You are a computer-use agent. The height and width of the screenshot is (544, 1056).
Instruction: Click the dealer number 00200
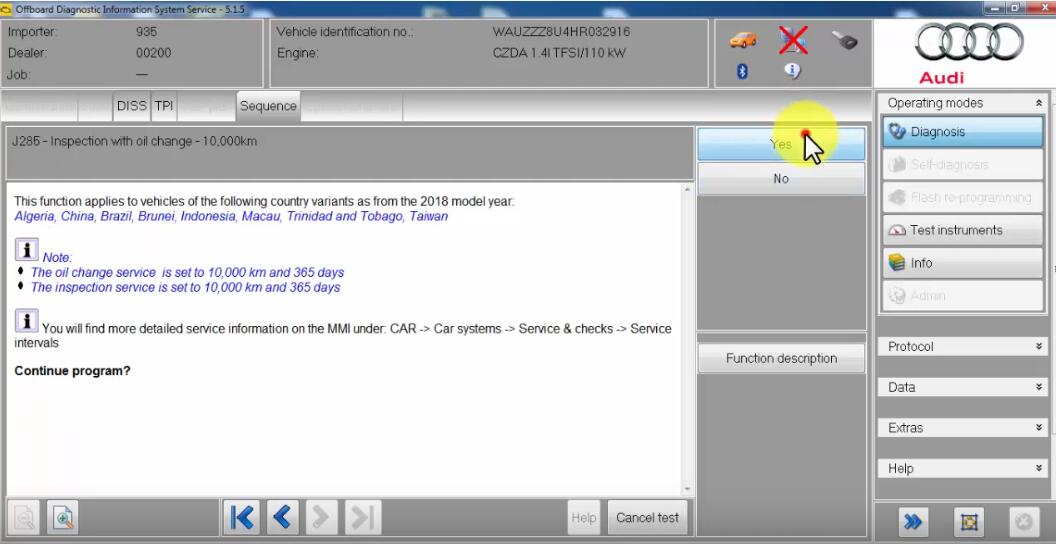pyautogui.click(x=154, y=53)
